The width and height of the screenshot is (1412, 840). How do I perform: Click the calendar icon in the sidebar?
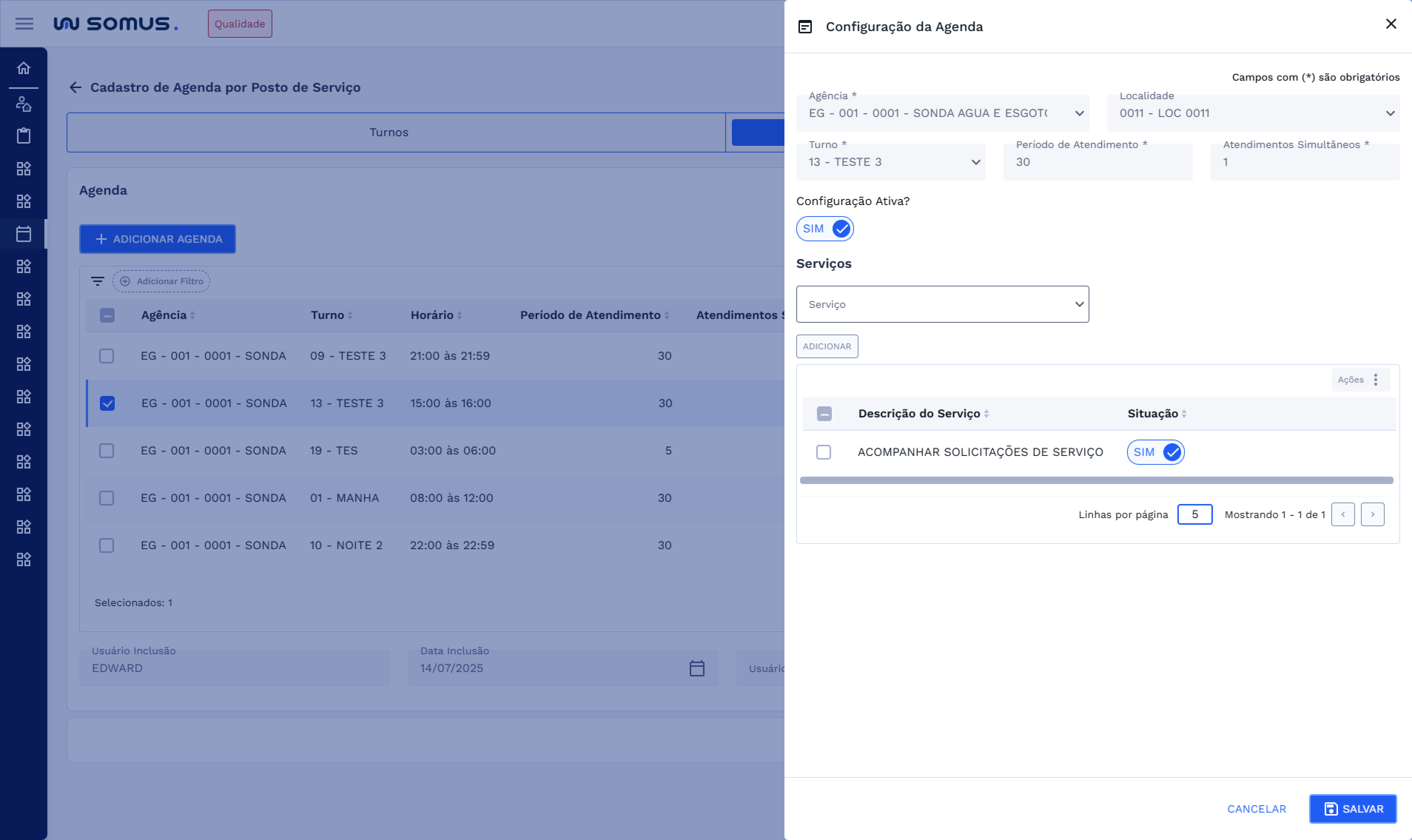24,234
